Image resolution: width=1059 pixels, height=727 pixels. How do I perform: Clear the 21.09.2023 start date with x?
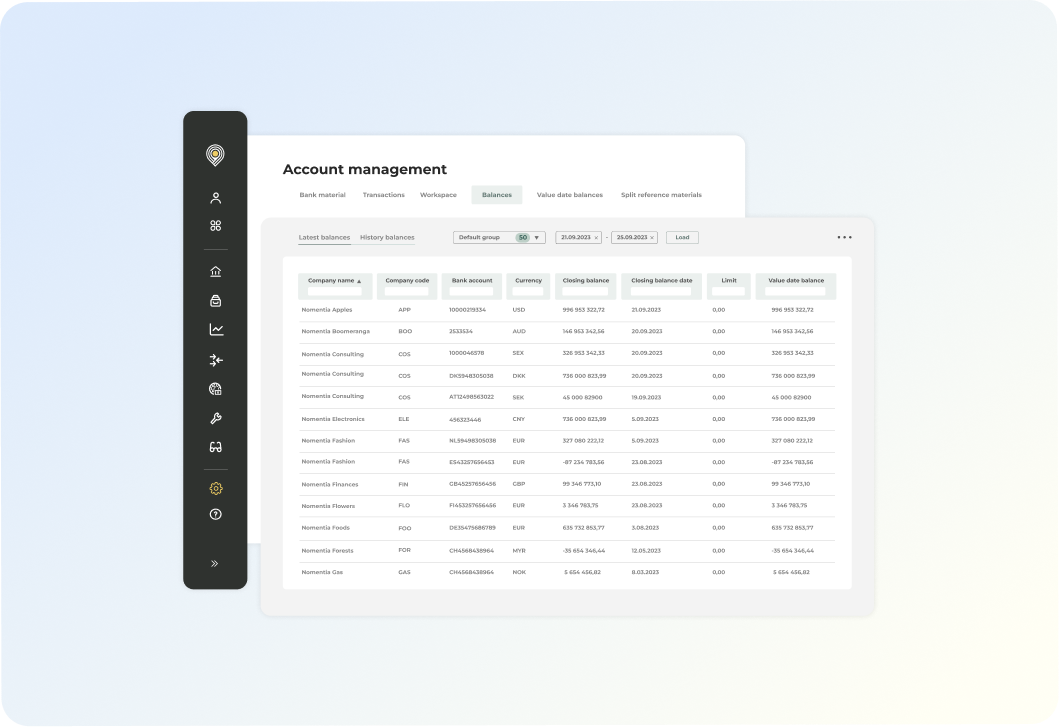596,238
